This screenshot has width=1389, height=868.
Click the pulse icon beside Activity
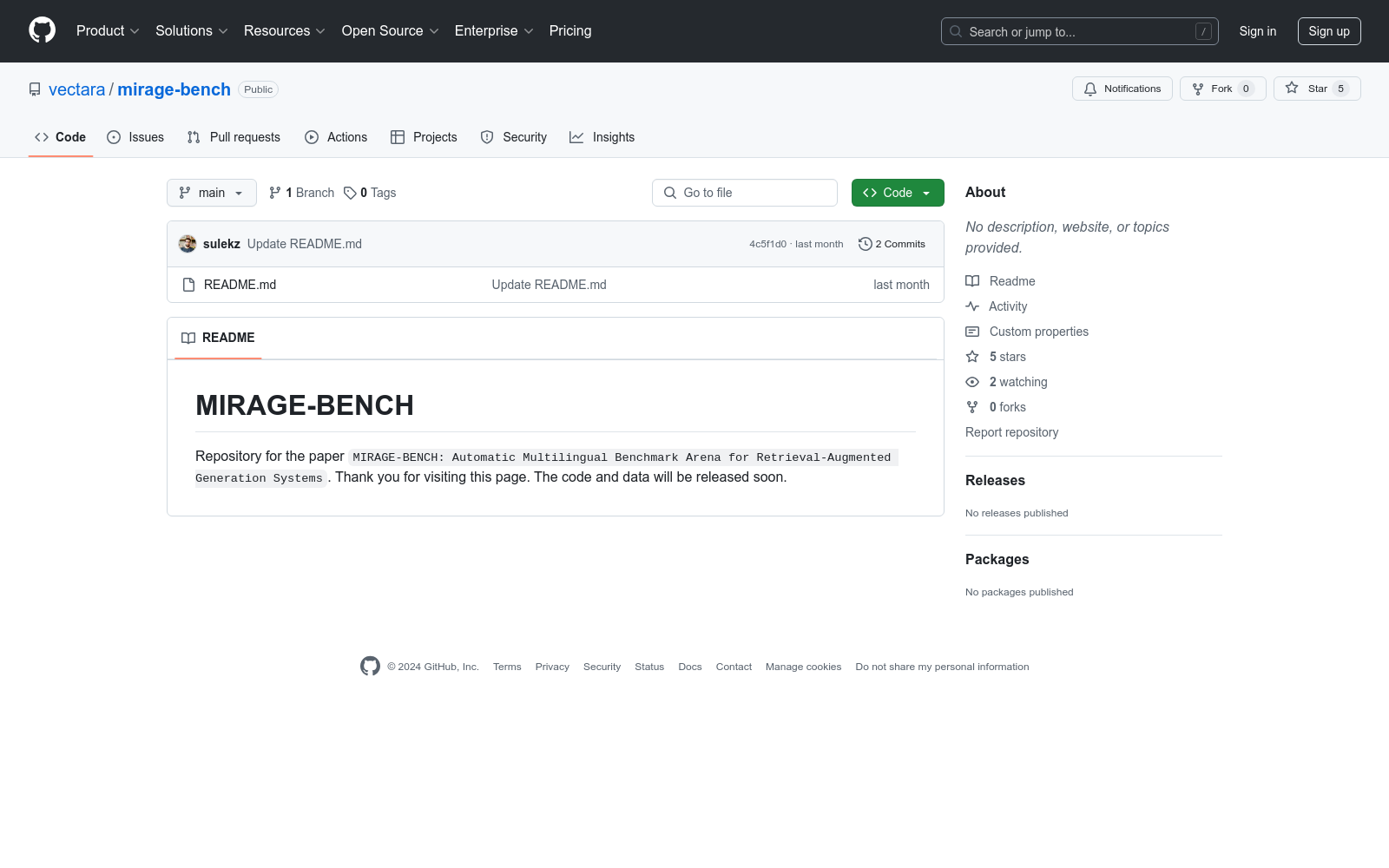click(972, 306)
